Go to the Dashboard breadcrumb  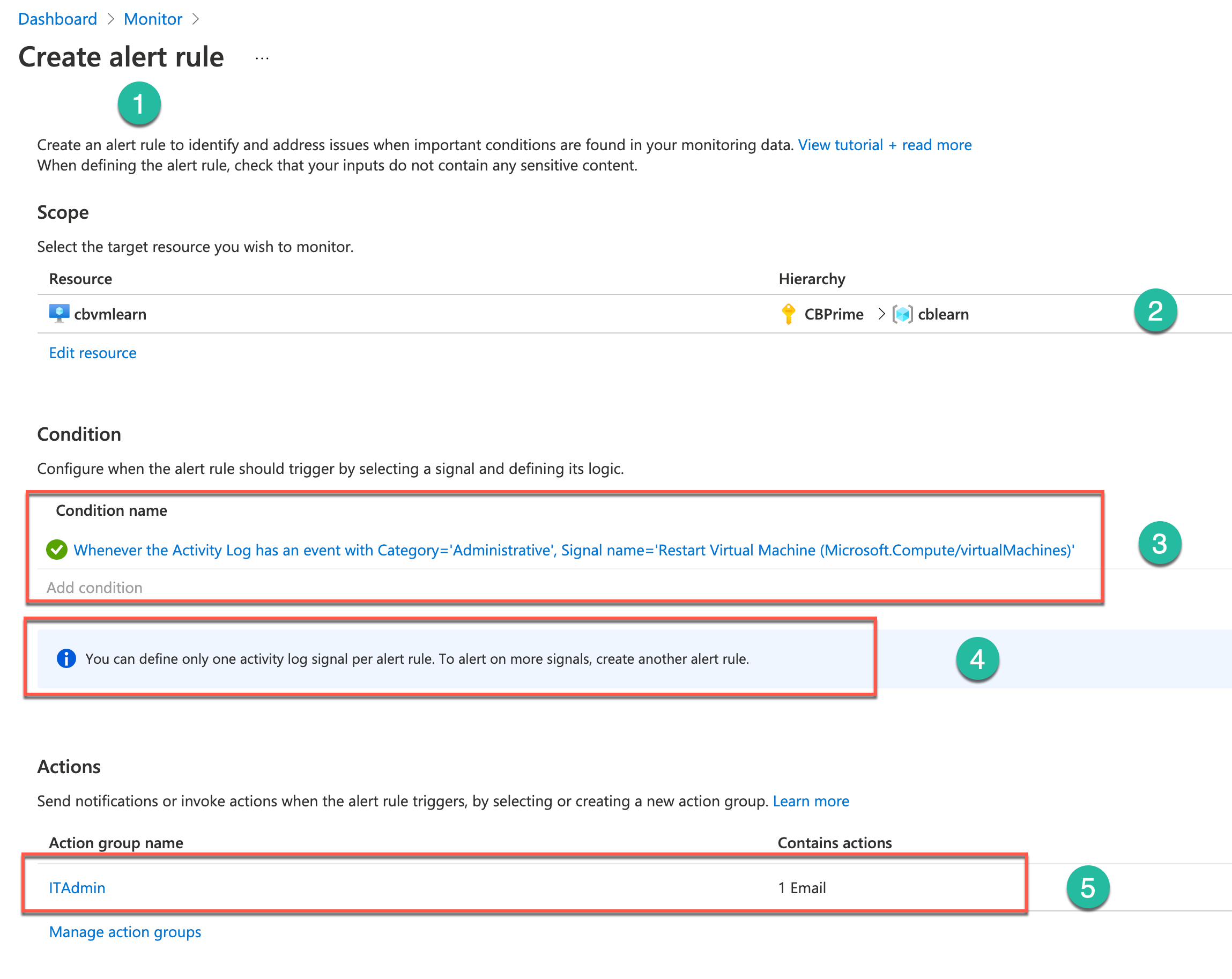coord(57,19)
